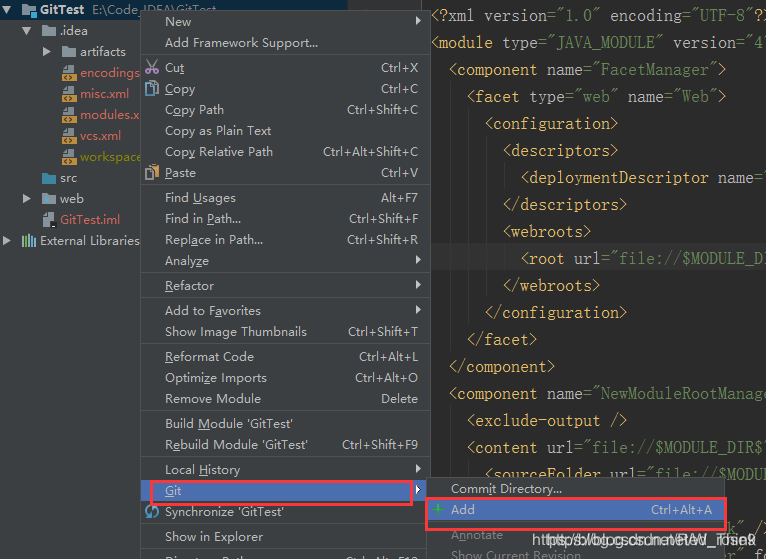Click the deploymentDescriptor line in editor

pyautogui.click(x=642, y=177)
